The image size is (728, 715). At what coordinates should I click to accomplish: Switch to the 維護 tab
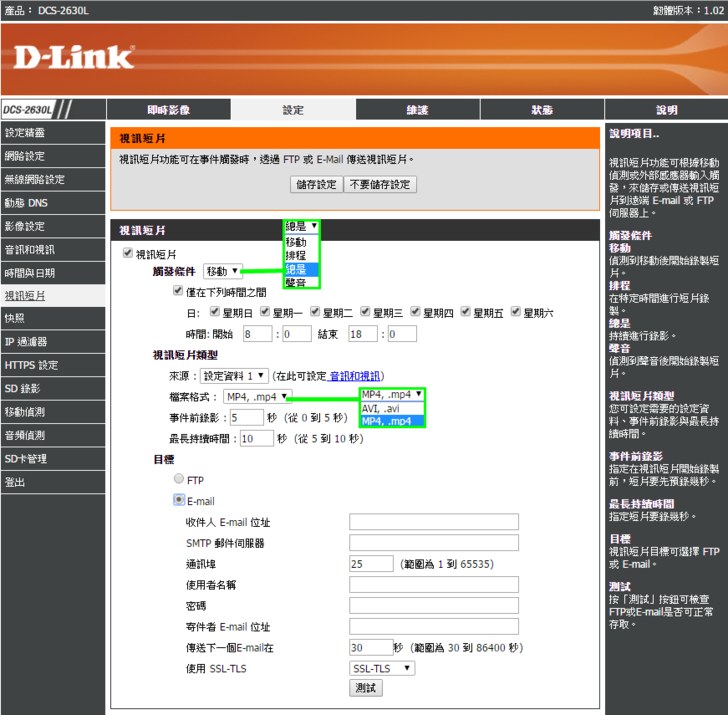[417, 110]
